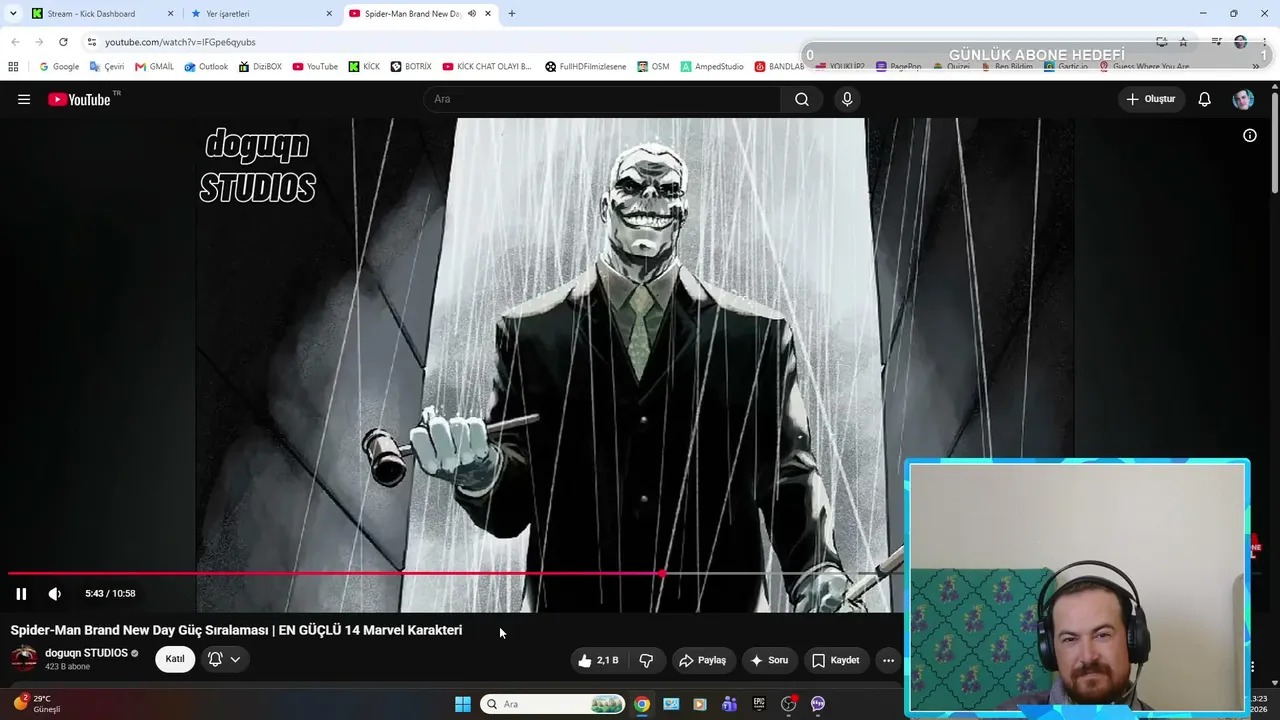Open the tab search dropdown arrow

coord(13,14)
